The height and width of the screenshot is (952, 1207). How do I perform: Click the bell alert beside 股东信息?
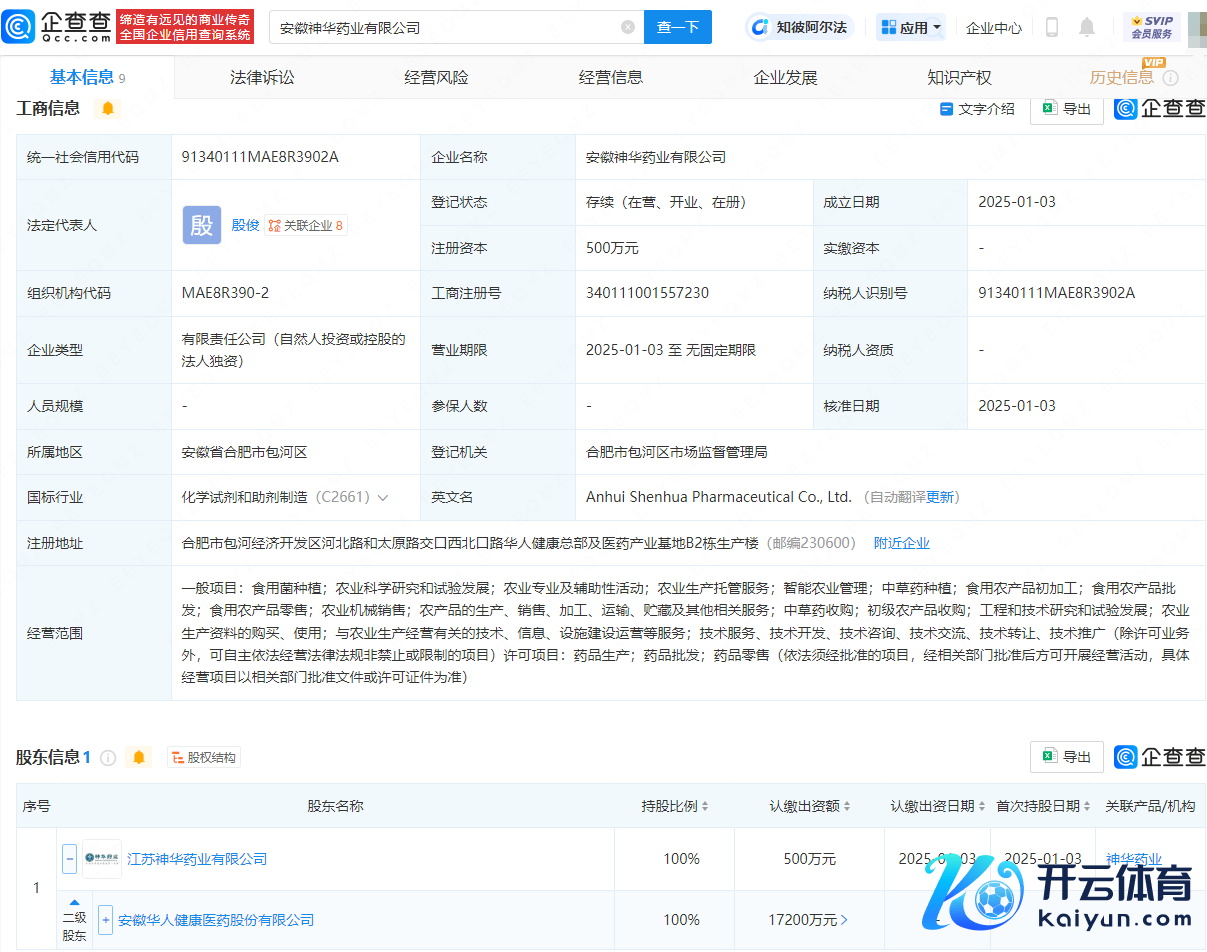(x=139, y=758)
